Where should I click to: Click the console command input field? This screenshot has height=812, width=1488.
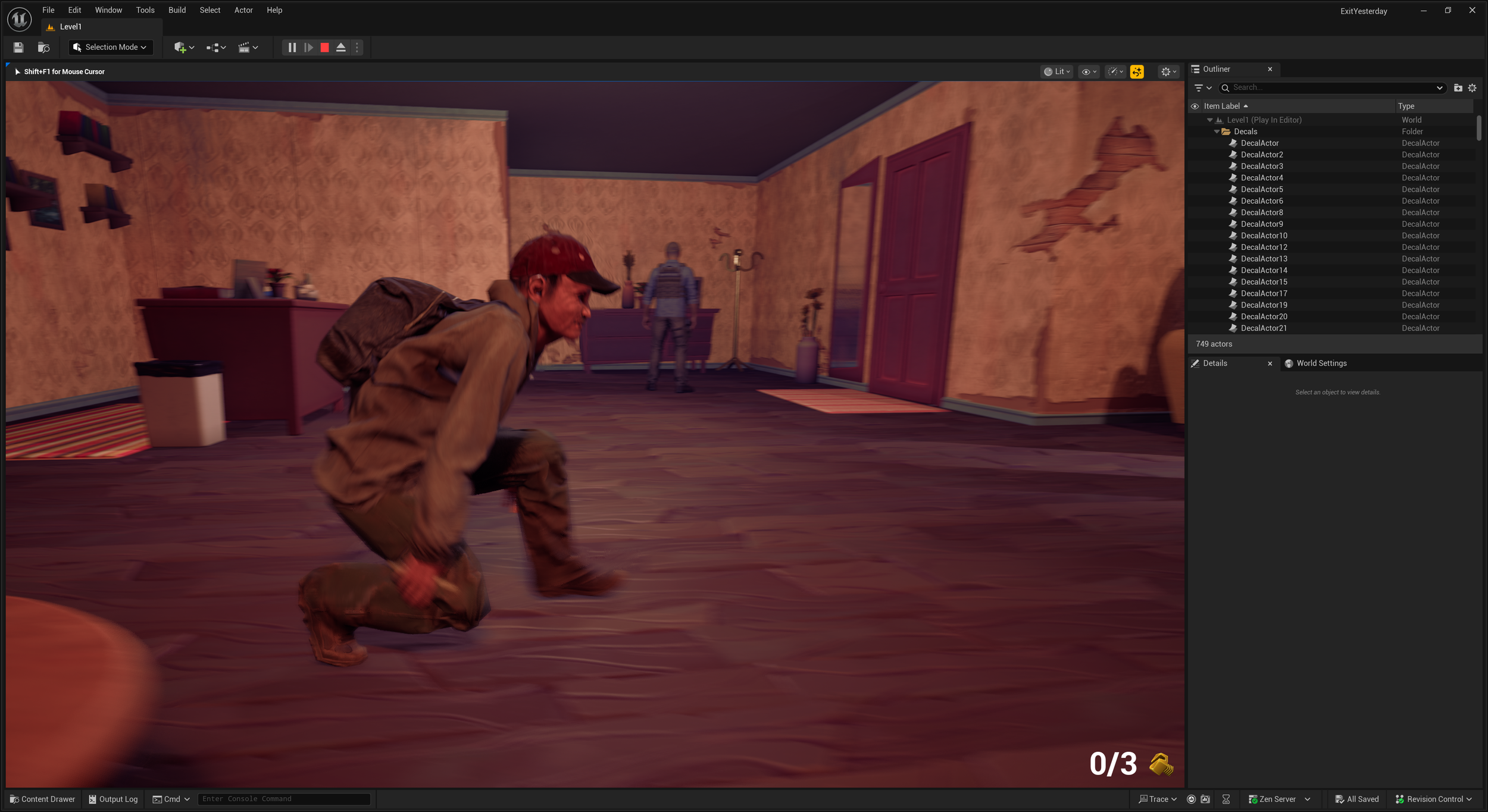[284, 799]
